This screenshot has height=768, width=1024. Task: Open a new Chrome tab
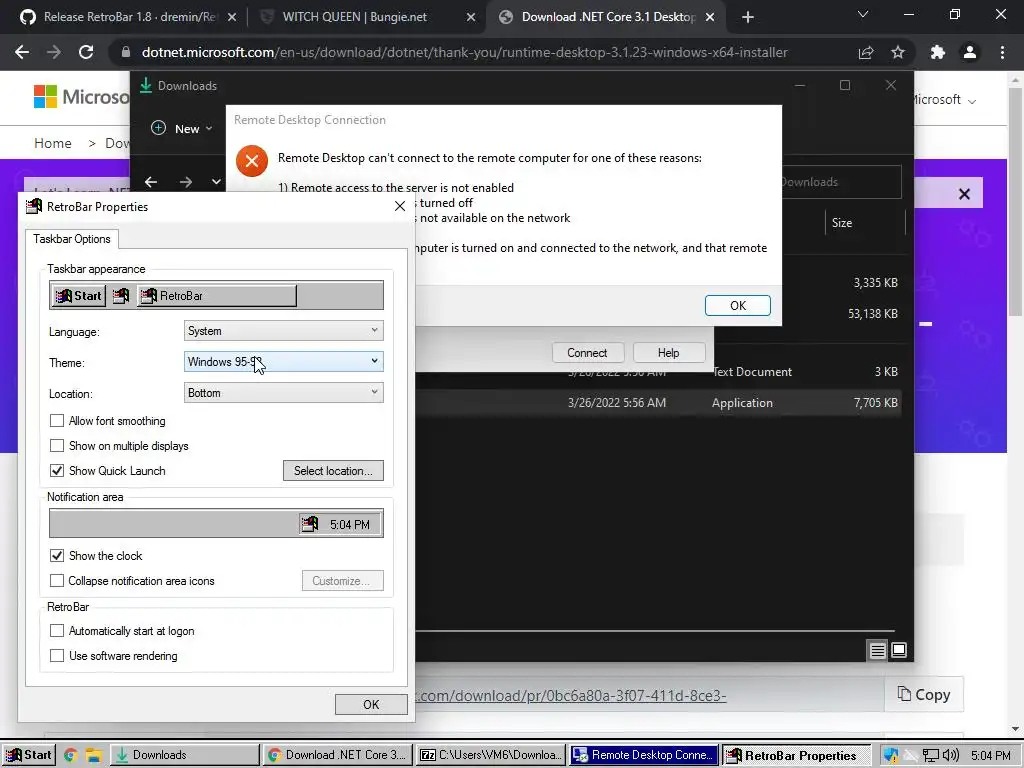[x=748, y=18]
